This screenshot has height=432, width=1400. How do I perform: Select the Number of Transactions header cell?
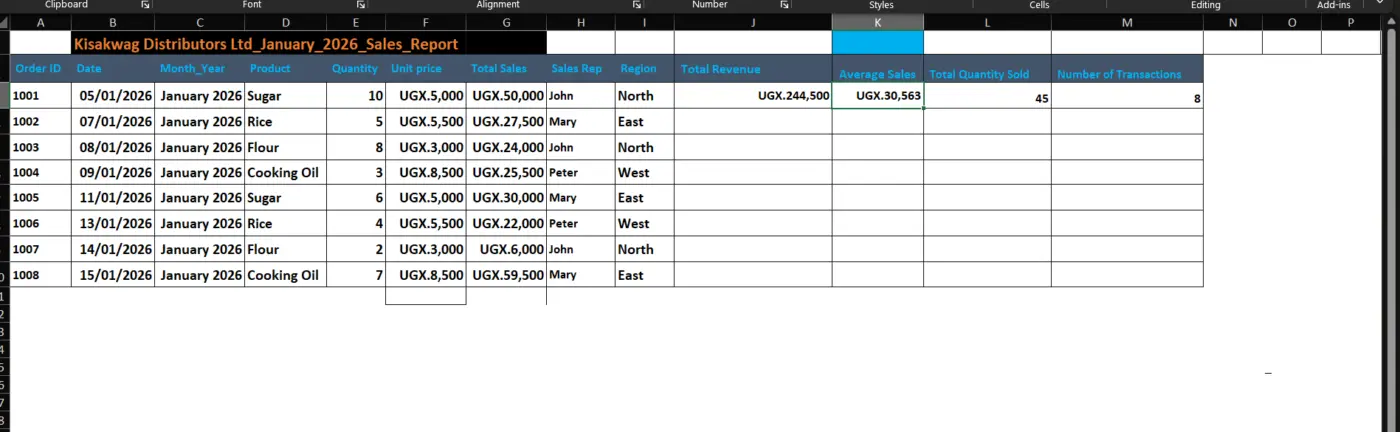tap(1127, 69)
